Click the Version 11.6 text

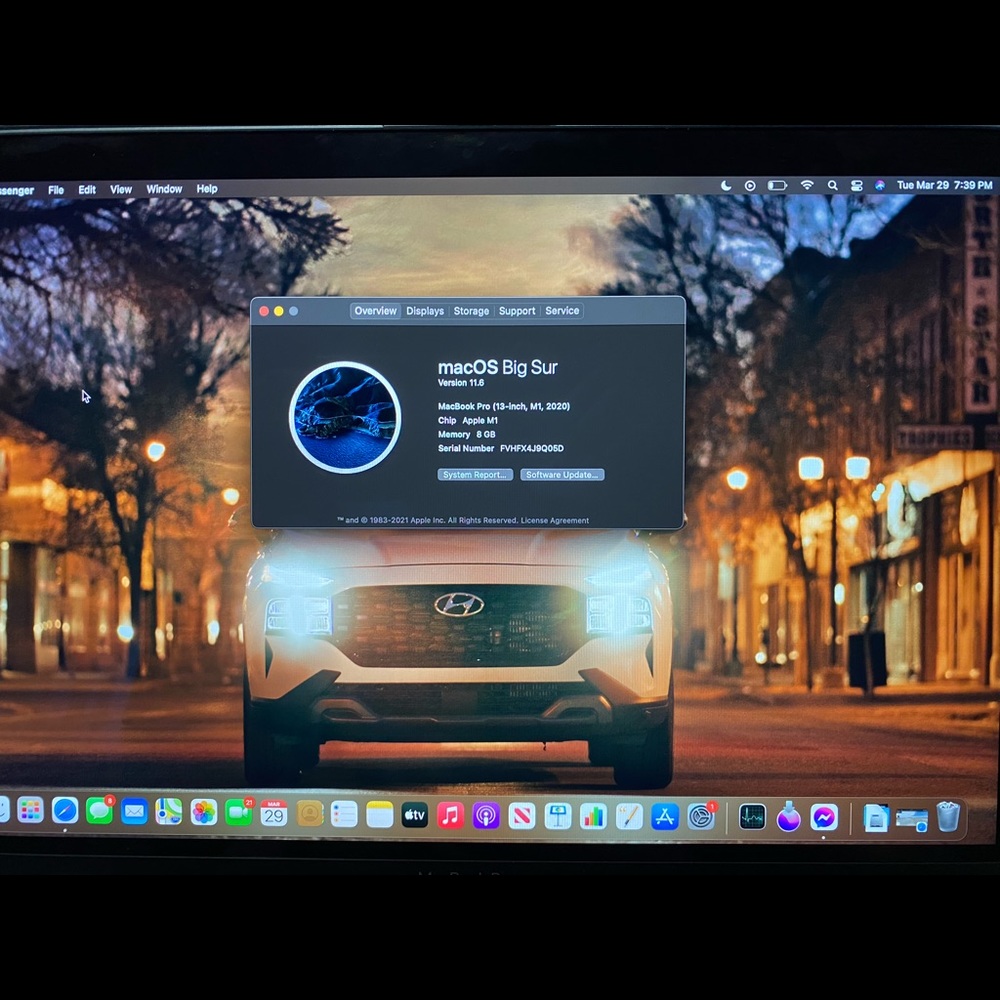(x=460, y=383)
